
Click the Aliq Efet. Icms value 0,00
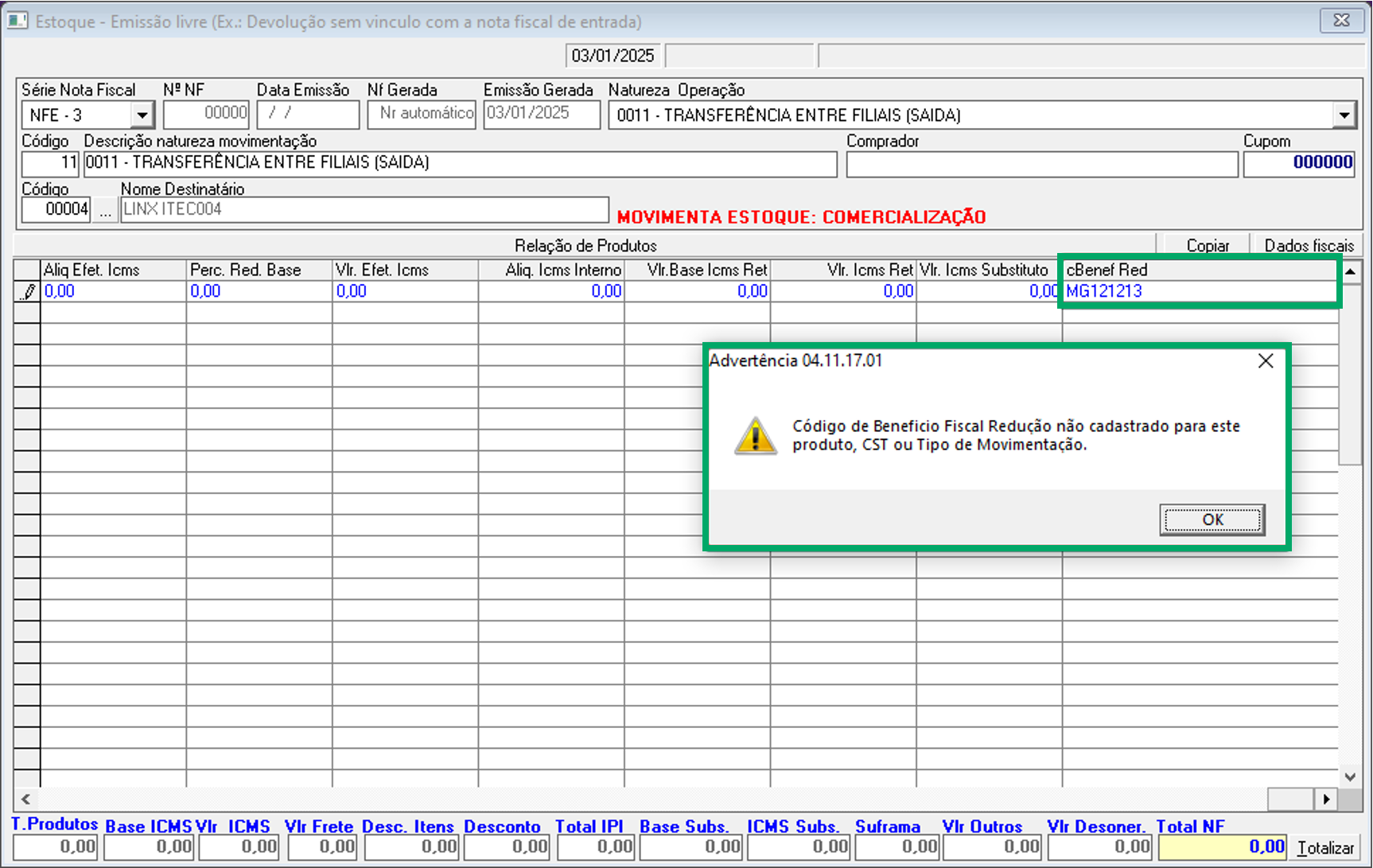113,291
